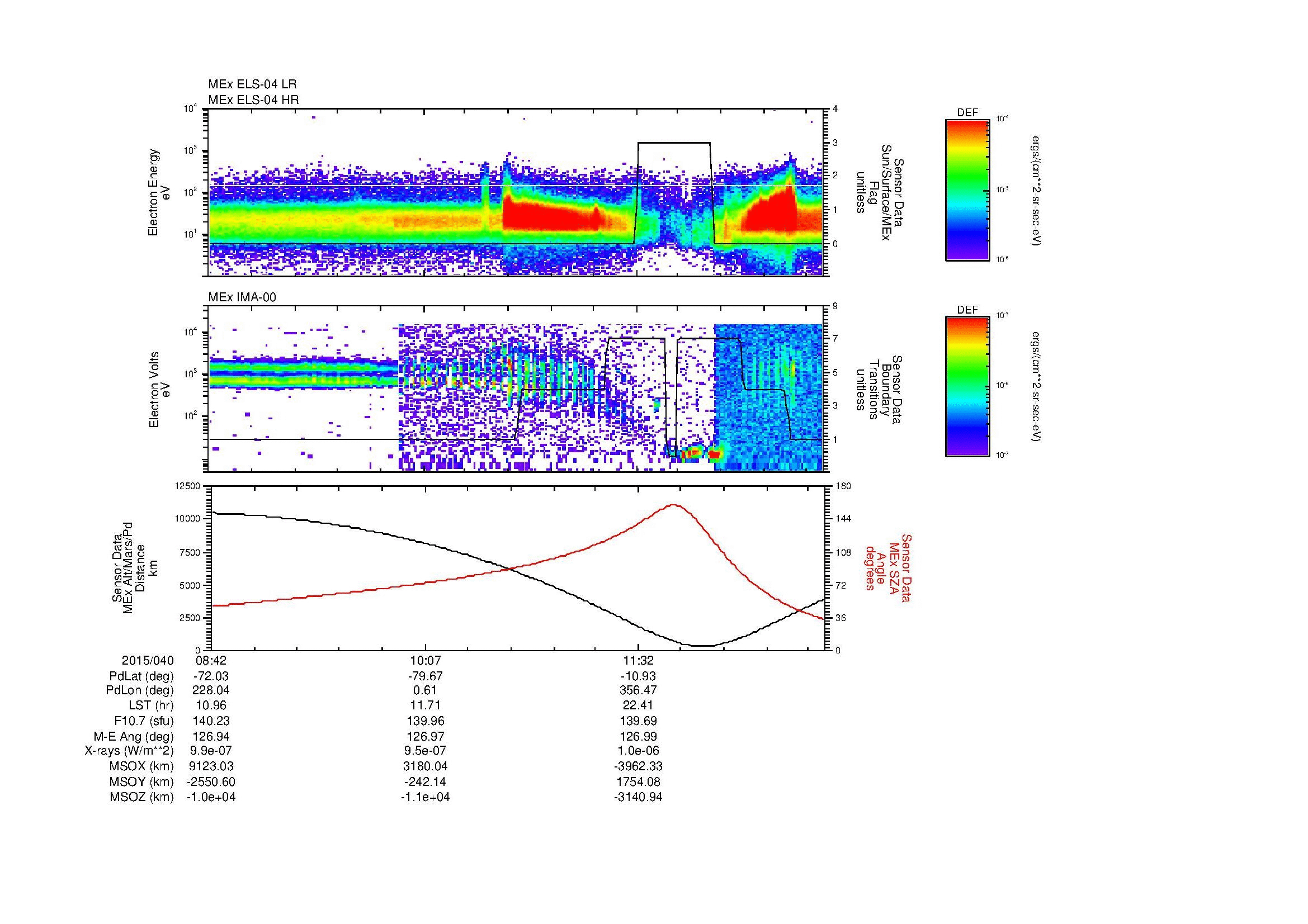This screenshot has width=1308, height=924.
Task: Click the altitude axis tick '7500'
Action: coord(190,552)
